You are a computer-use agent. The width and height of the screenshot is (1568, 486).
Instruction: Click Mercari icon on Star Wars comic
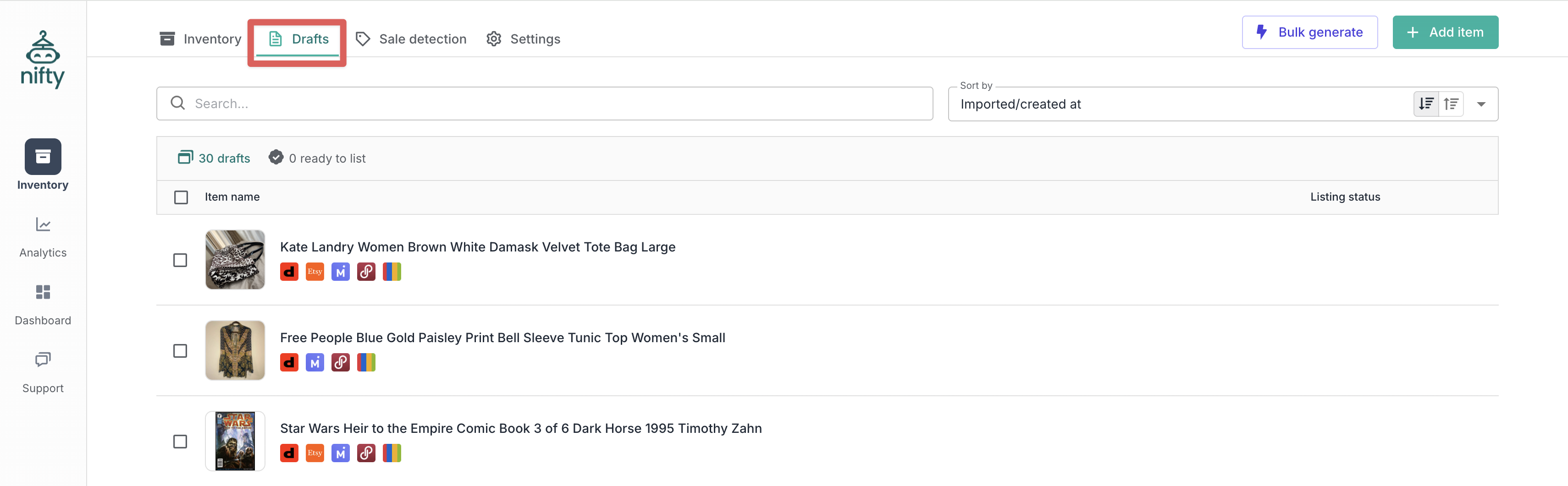click(x=340, y=453)
